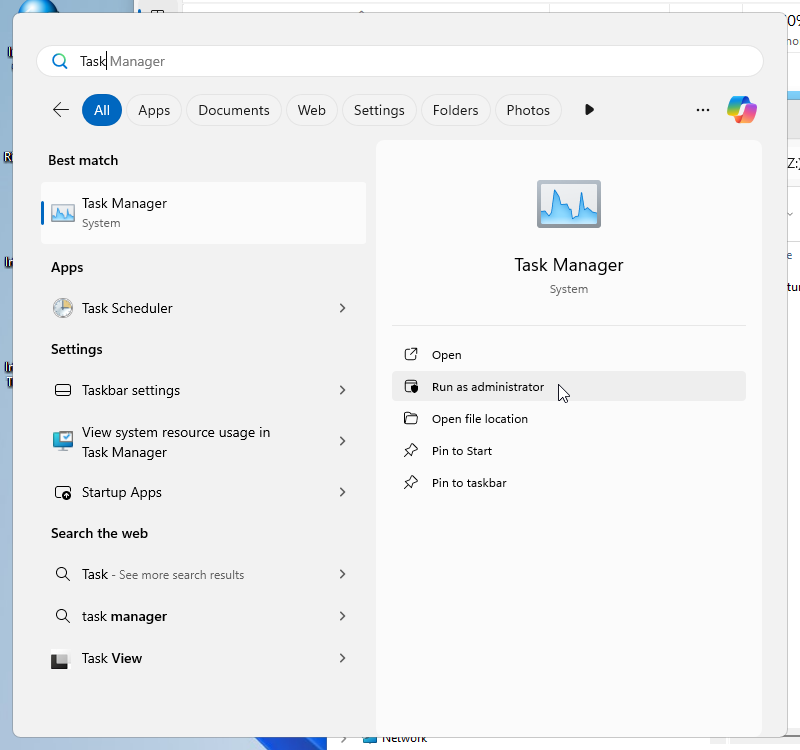Click the Task View icon
The image size is (800, 750).
click(x=60, y=659)
